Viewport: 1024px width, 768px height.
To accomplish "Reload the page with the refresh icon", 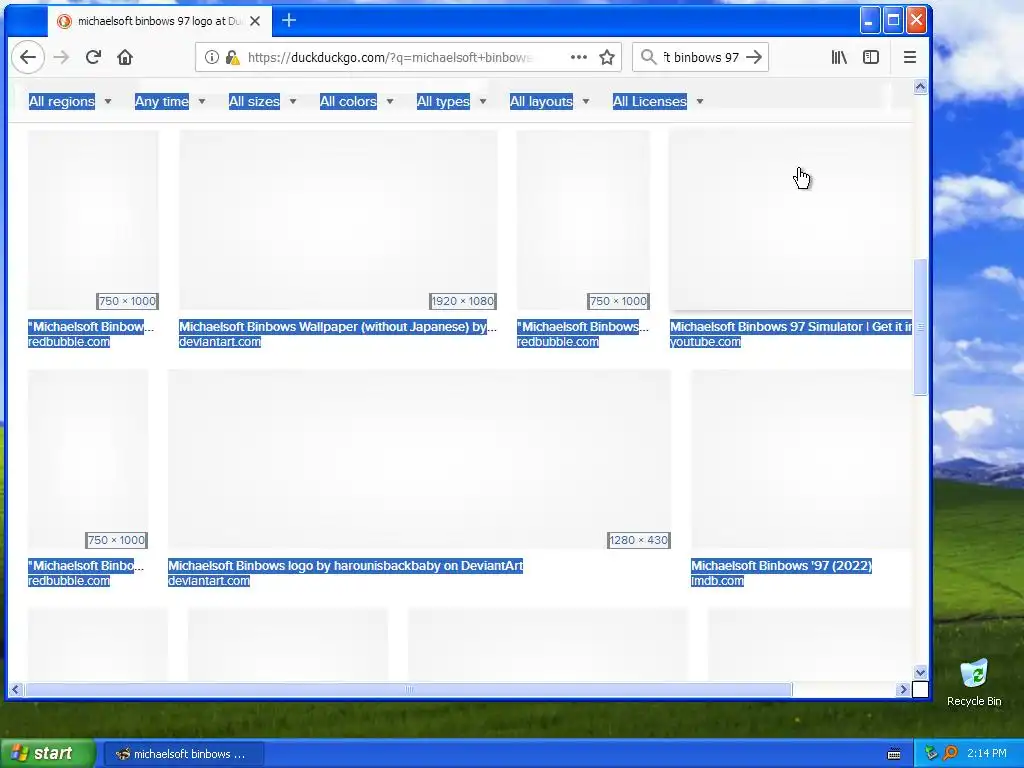I will click(93, 57).
